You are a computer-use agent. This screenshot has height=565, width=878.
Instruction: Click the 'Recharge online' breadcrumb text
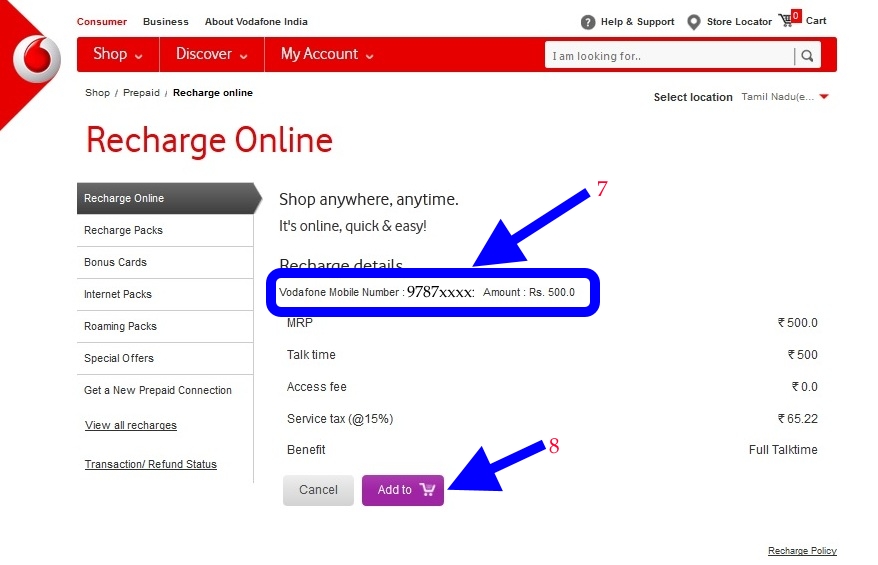pyautogui.click(x=213, y=93)
